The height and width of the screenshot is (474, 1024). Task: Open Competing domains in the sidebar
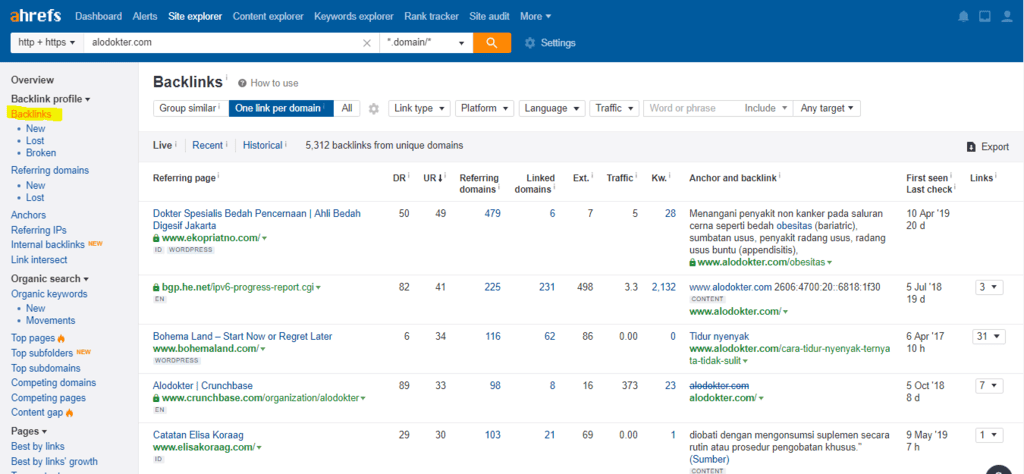pos(54,383)
